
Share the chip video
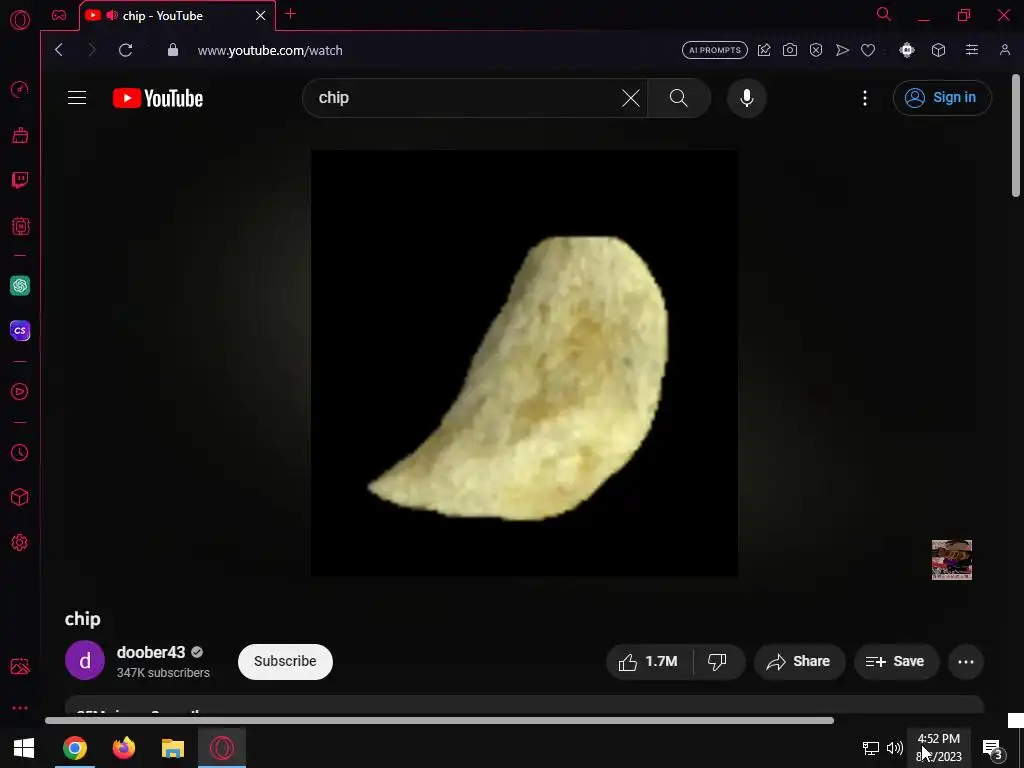point(799,662)
